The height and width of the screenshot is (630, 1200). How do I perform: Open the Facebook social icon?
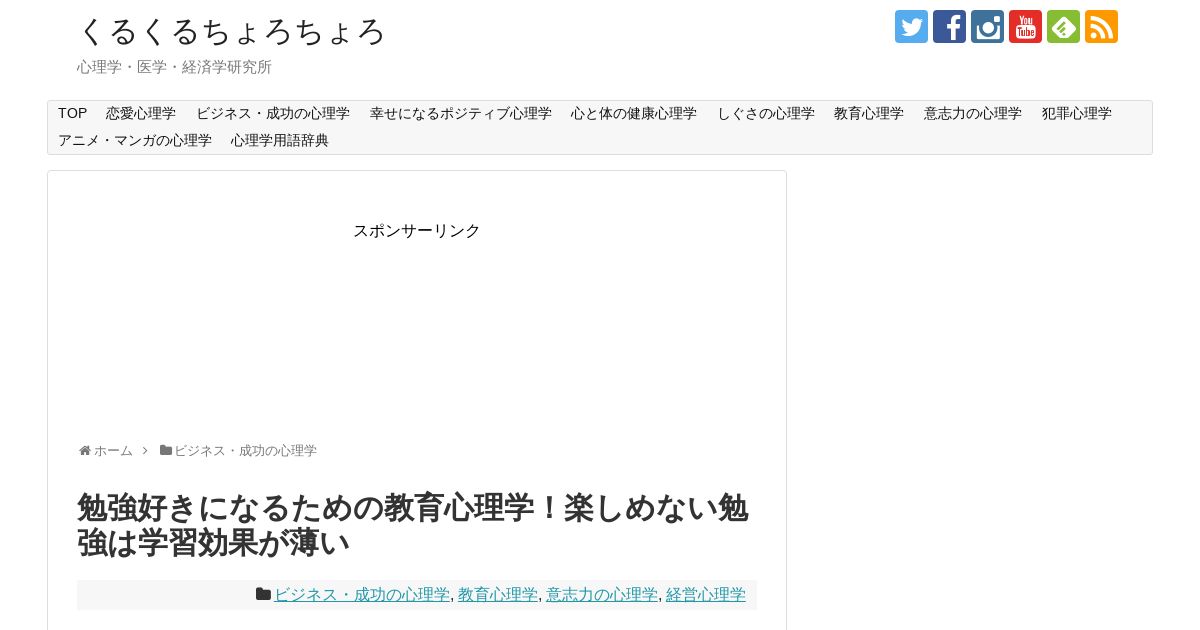click(949, 27)
